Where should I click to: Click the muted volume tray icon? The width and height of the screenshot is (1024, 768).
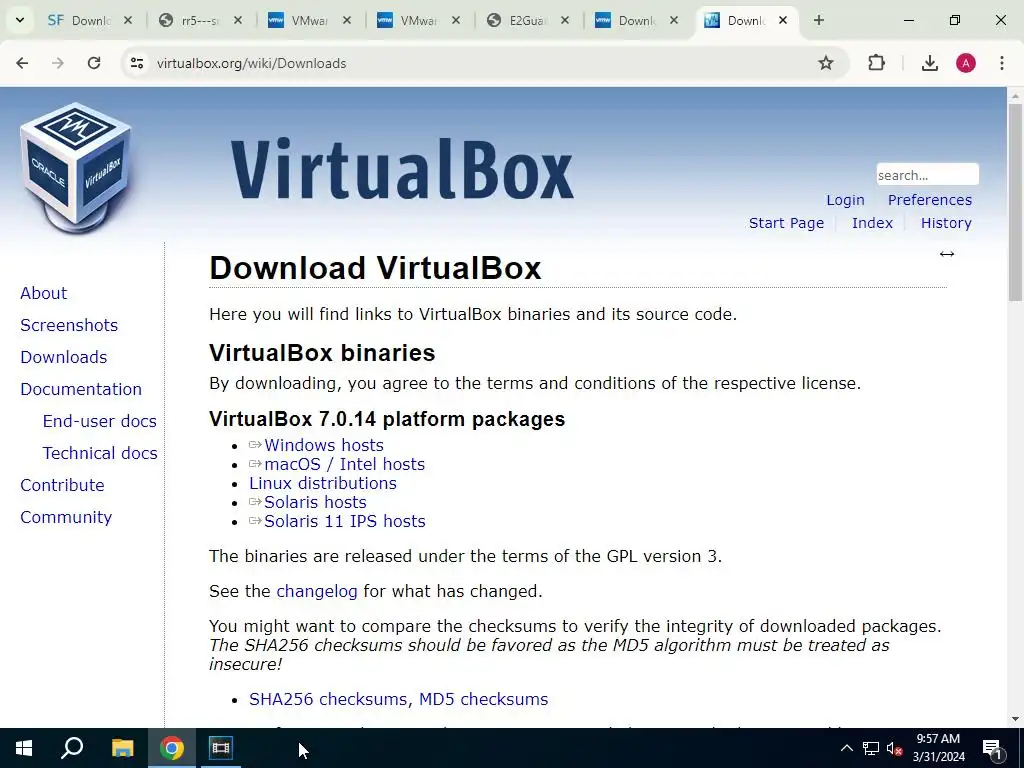click(x=895, y=748)
